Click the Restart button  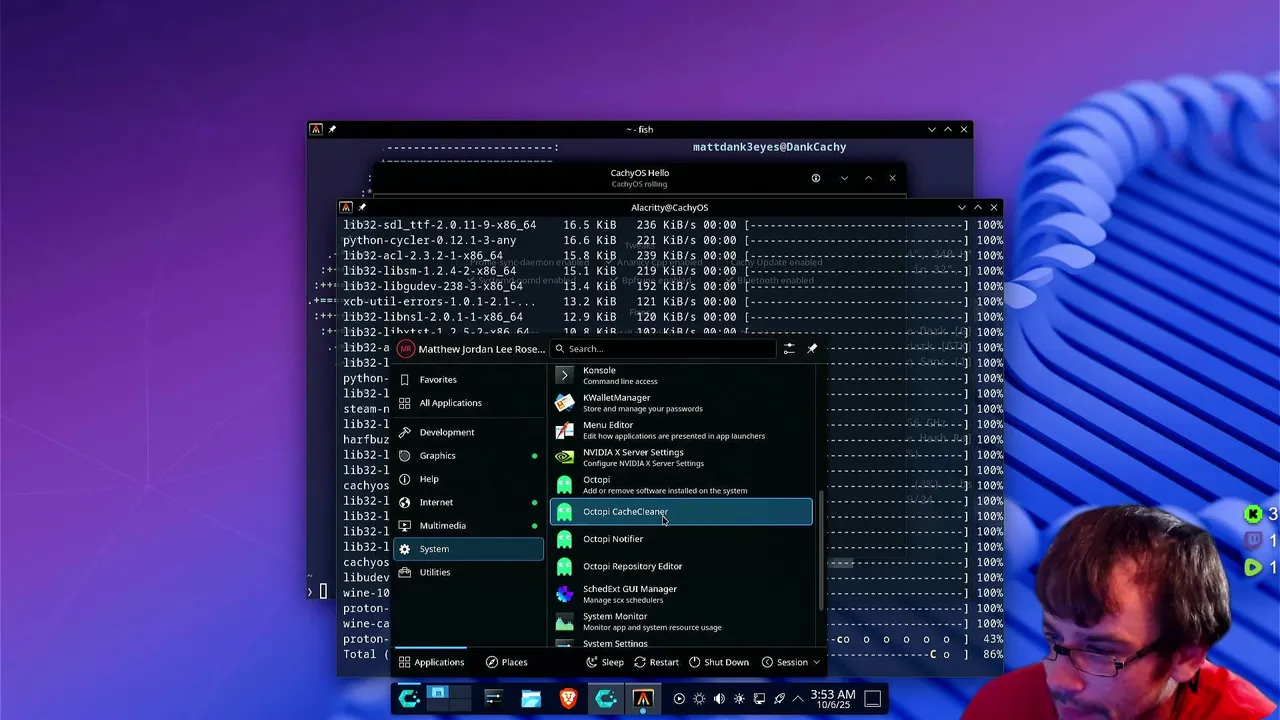[656, 662]
